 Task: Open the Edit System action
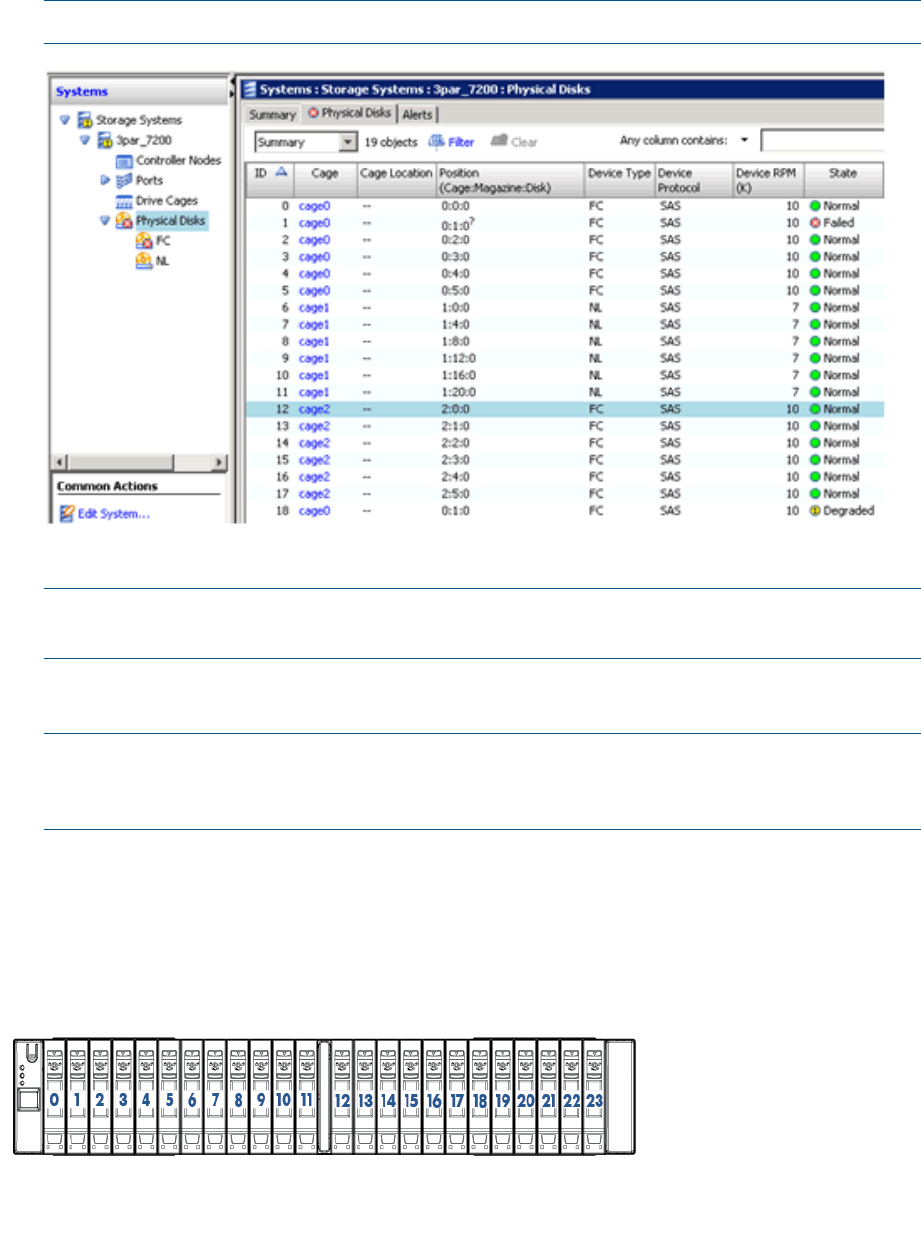tap(114, 514)
